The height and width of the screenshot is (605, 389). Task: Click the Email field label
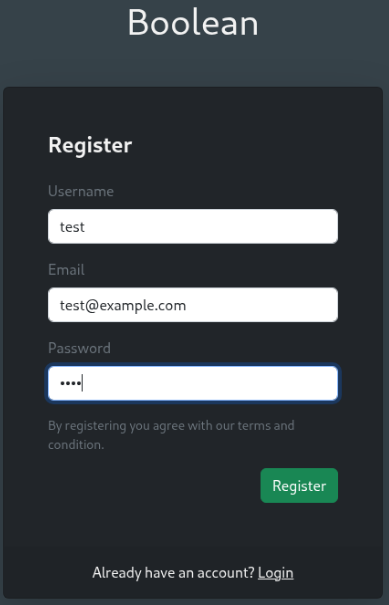tap(66, 270)
